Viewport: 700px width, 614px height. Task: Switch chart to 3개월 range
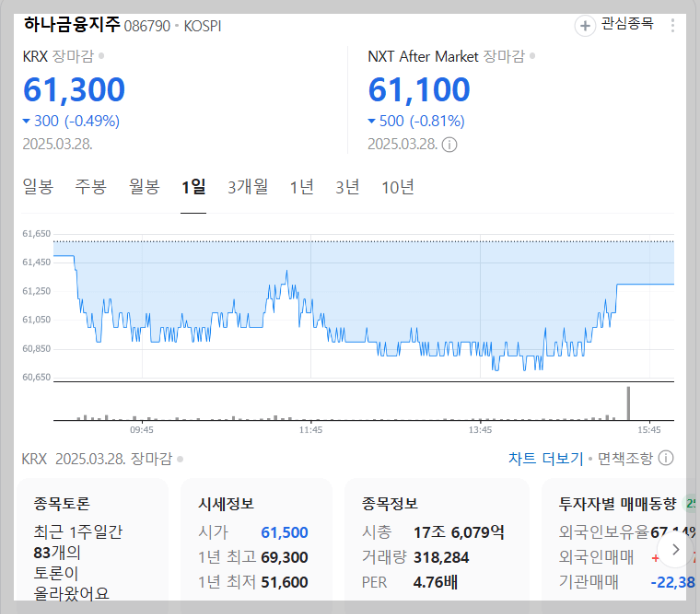248,187
